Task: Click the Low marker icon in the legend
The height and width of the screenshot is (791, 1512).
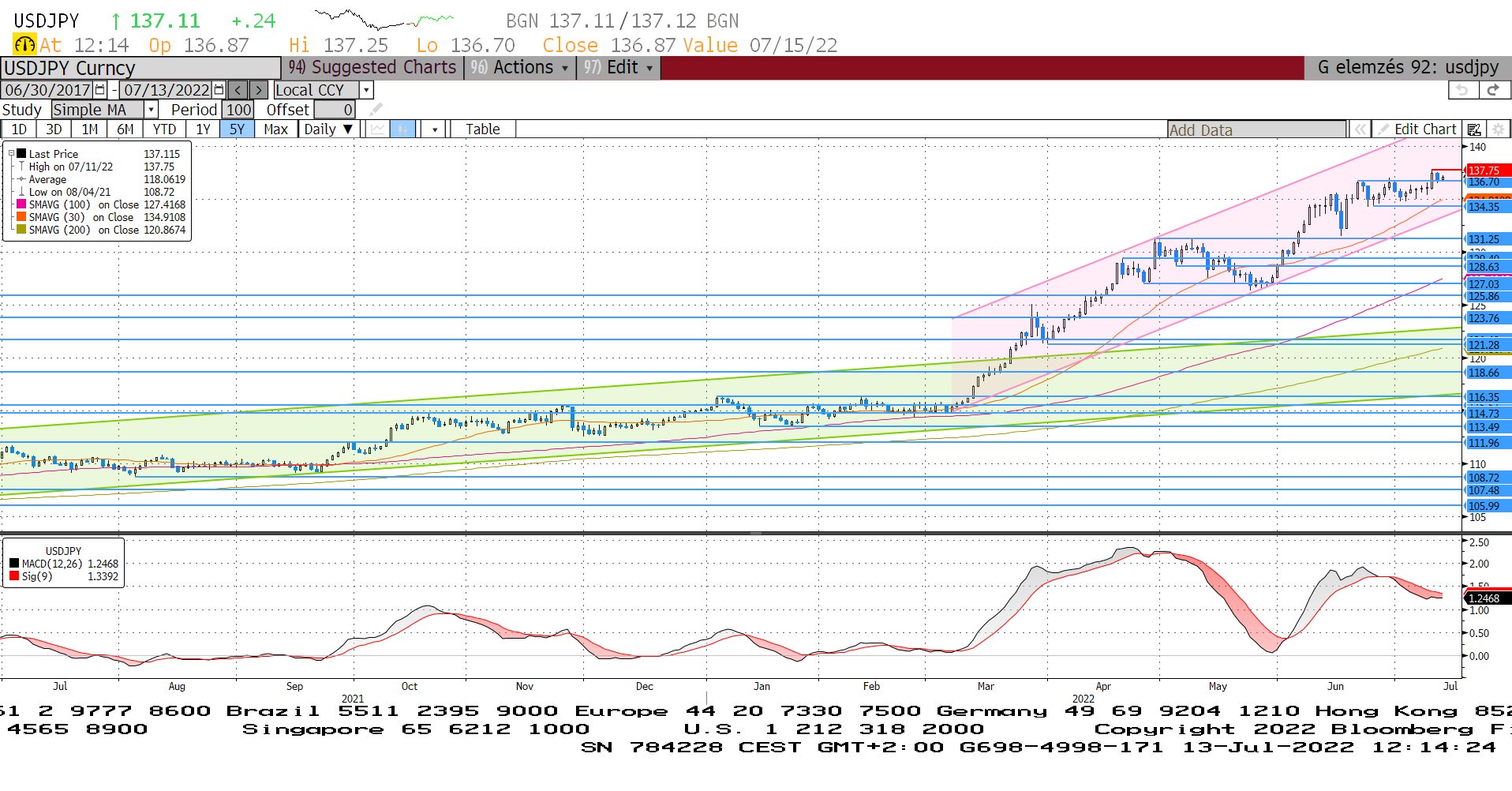Action: (x=21, y=192)
